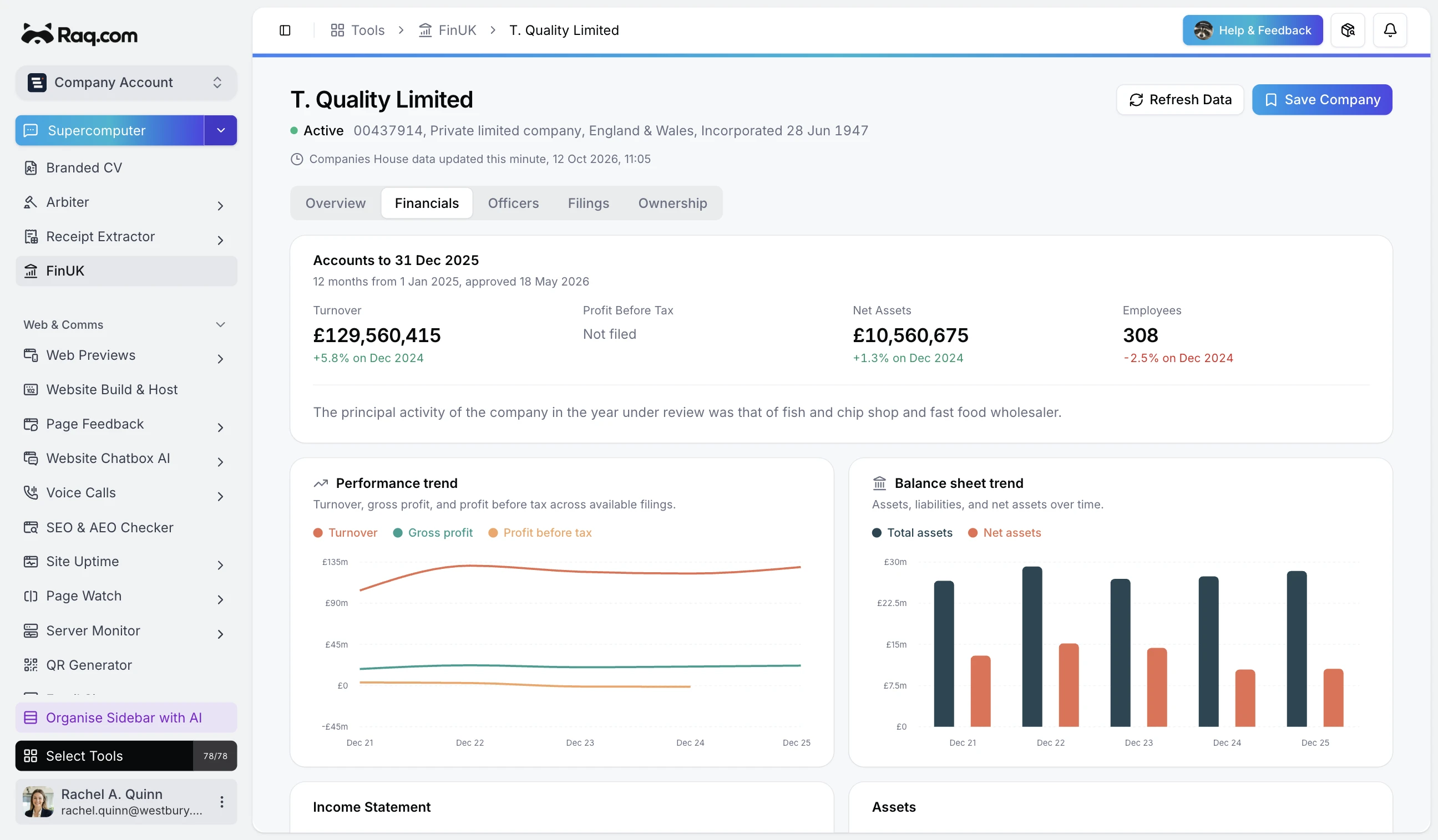Click Organise Sidebar with AI
This screenshot has width=1438, height=840.
(126, 718)
